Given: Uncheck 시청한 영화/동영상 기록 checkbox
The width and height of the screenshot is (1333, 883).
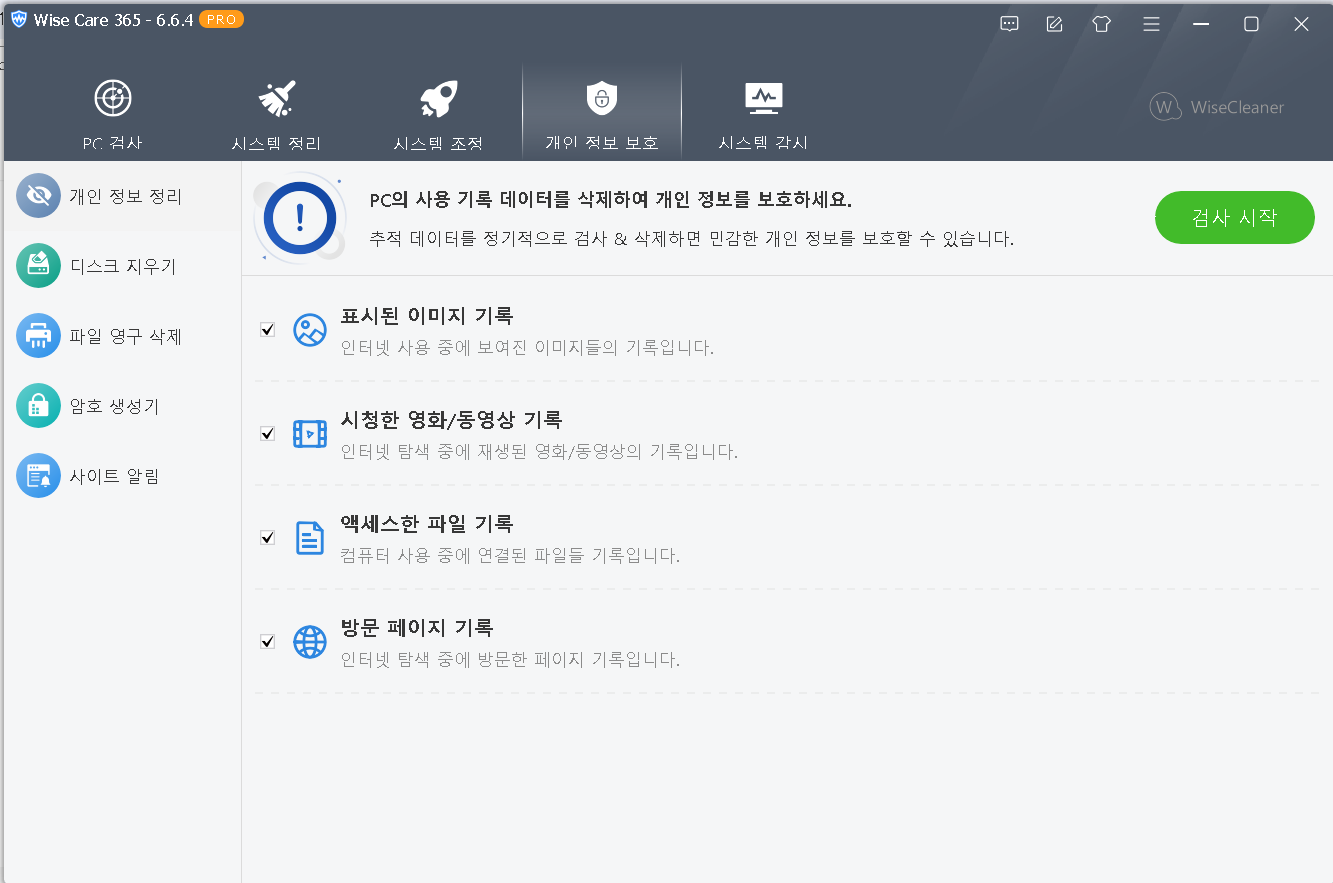Looking at the screenshot, I should [x=267, y=434].
